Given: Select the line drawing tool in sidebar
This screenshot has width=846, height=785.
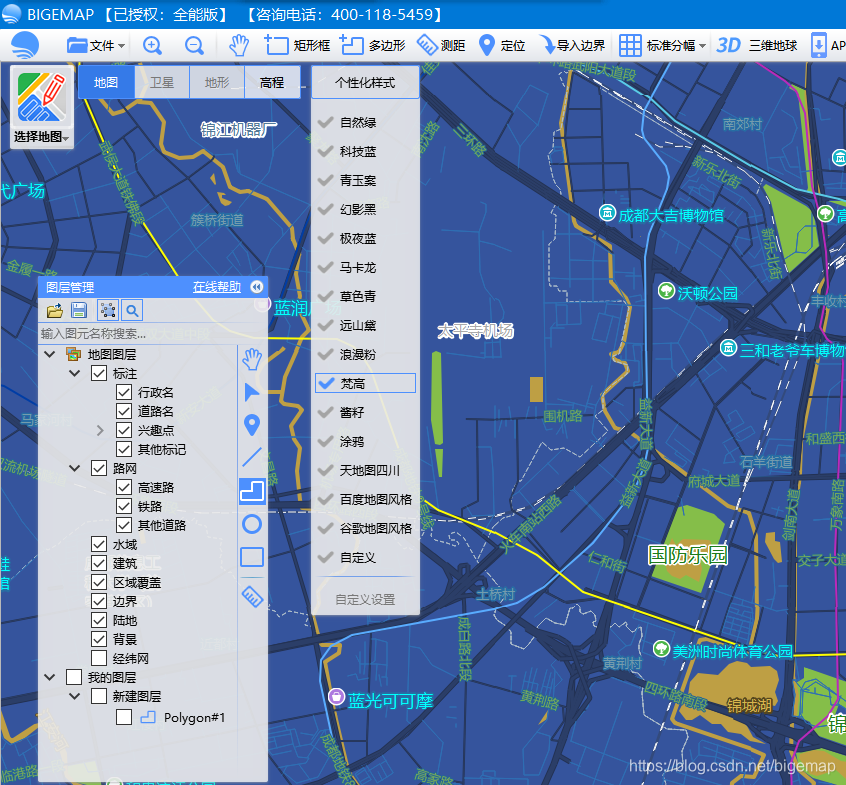Looking at the screenshot, I should pos(252,458).
